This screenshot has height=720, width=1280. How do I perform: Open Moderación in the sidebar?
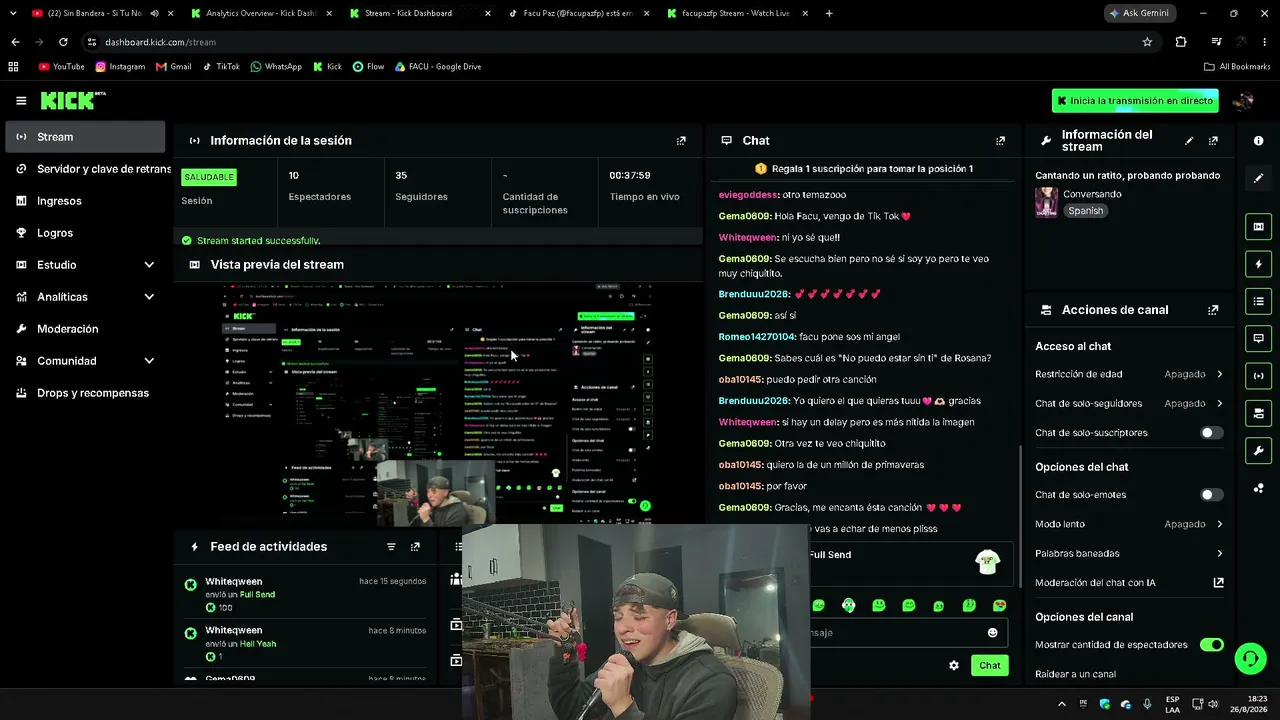point(86,329)
